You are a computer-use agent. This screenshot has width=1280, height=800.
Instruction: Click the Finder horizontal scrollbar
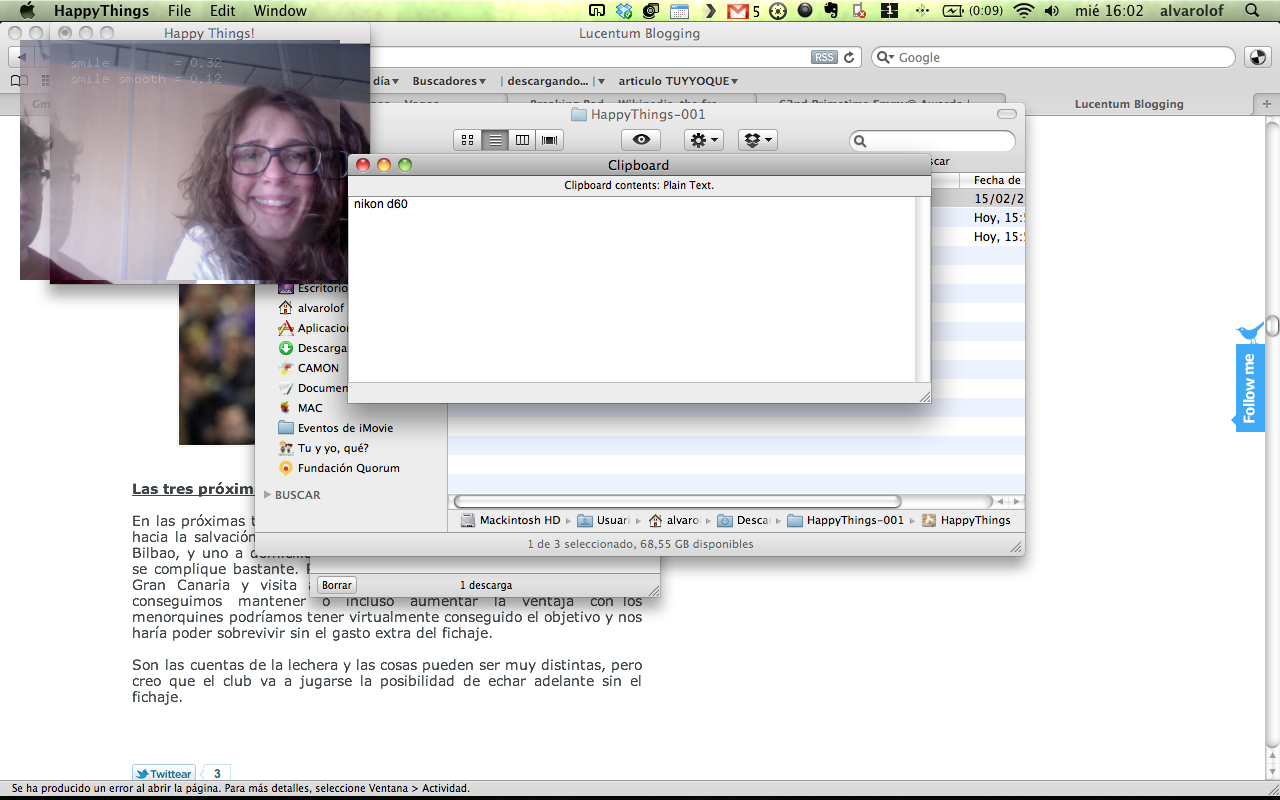click(677, 501)
